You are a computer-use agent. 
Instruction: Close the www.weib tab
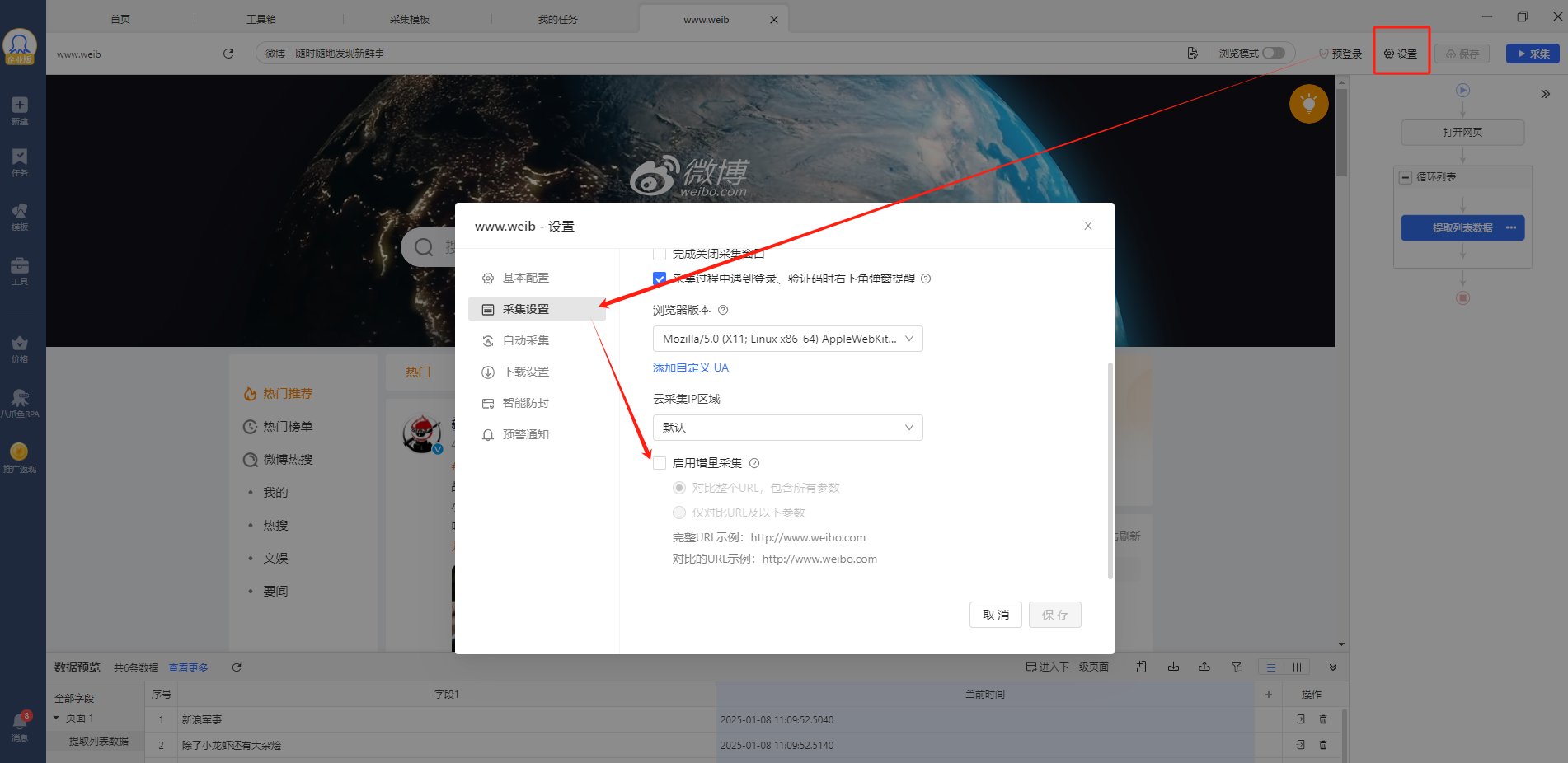point(773,20)
